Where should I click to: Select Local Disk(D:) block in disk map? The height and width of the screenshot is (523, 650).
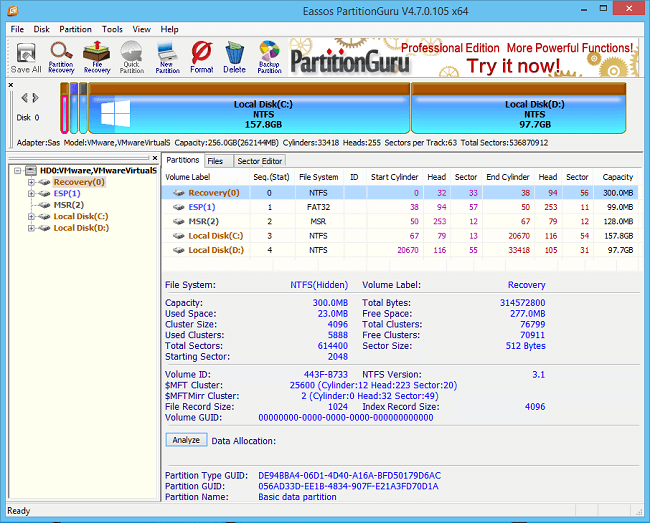tap(519, 109)
